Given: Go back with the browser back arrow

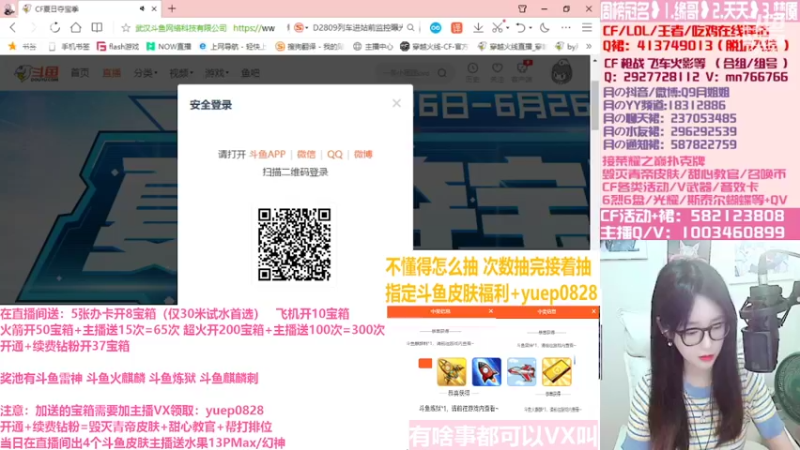Looking at the screenshot, I should [13, 28].
